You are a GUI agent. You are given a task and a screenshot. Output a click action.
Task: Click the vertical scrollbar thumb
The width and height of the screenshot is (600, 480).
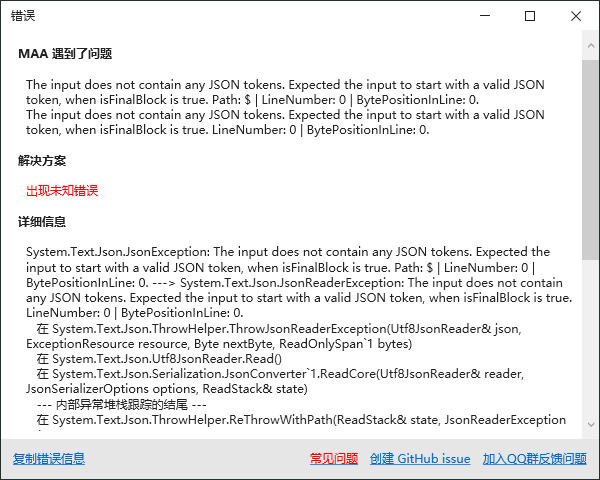590,160
